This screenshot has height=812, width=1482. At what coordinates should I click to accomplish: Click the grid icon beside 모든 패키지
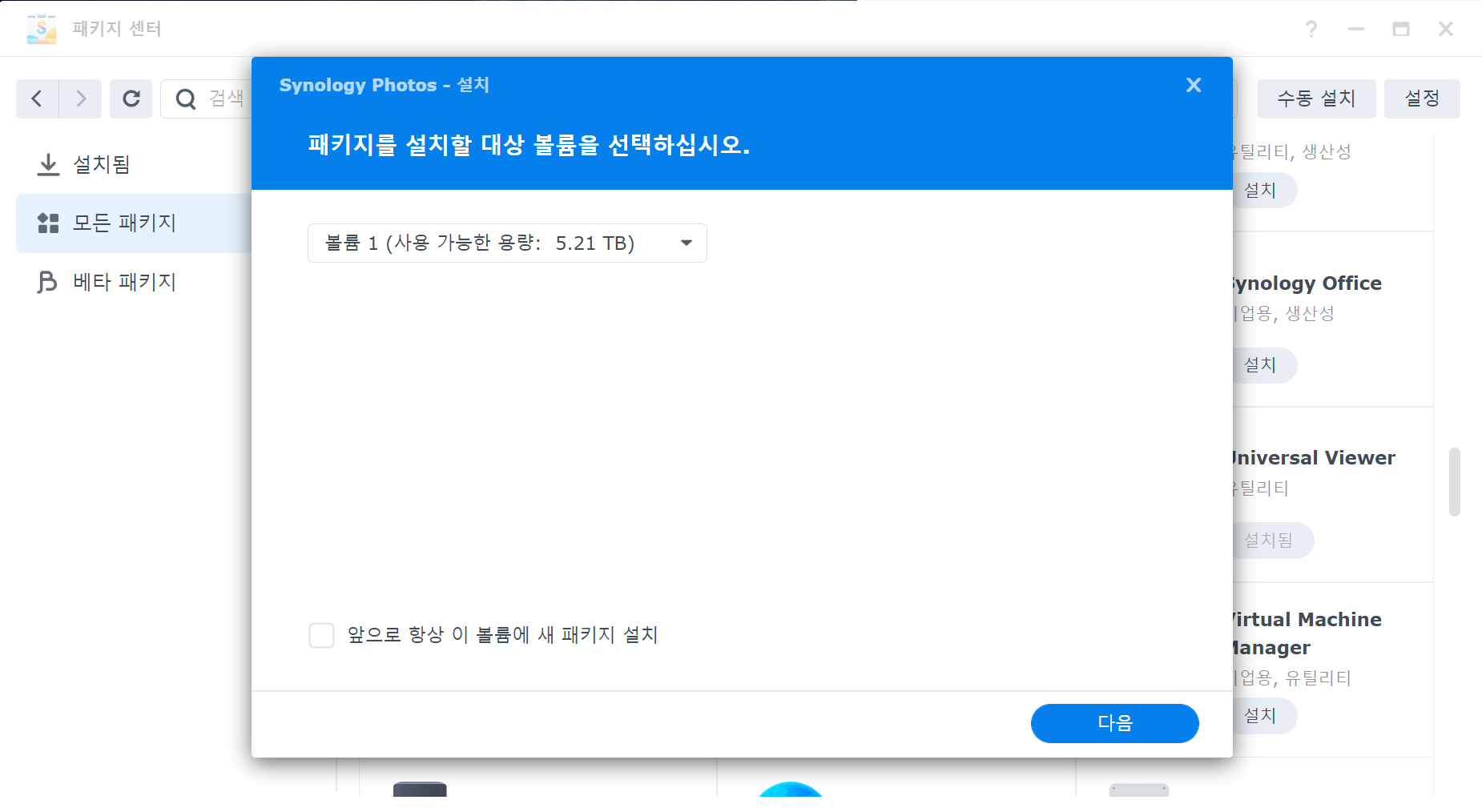48,223
